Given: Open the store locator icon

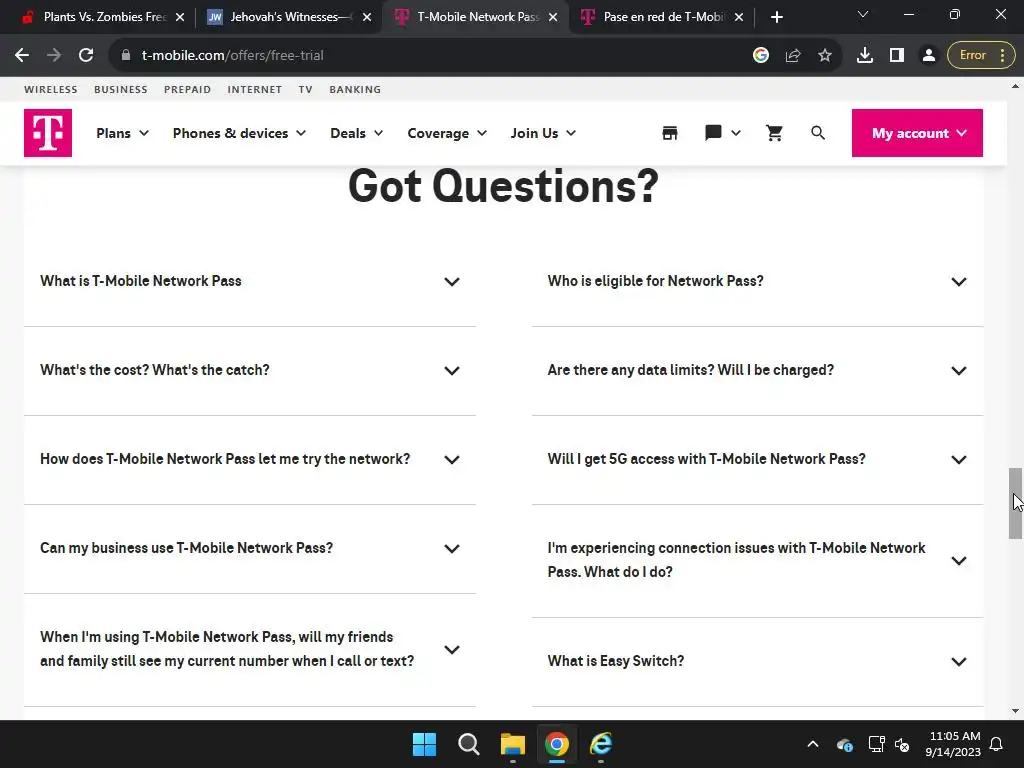Looking at the screenshot, I should (x=669, y=133).
